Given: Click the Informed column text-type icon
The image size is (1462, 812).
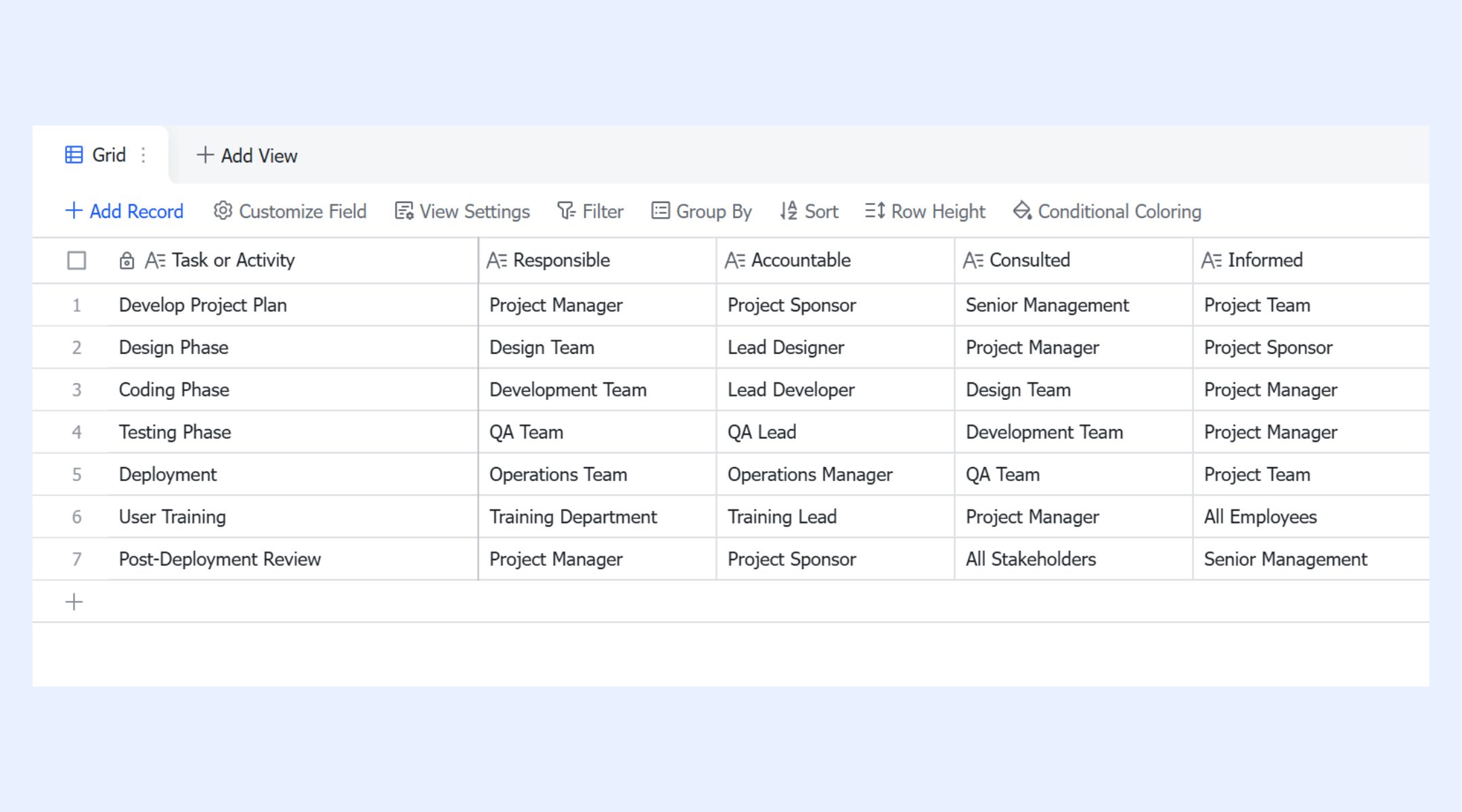Looking at the screenshot, I should [x=1212, y=261].
